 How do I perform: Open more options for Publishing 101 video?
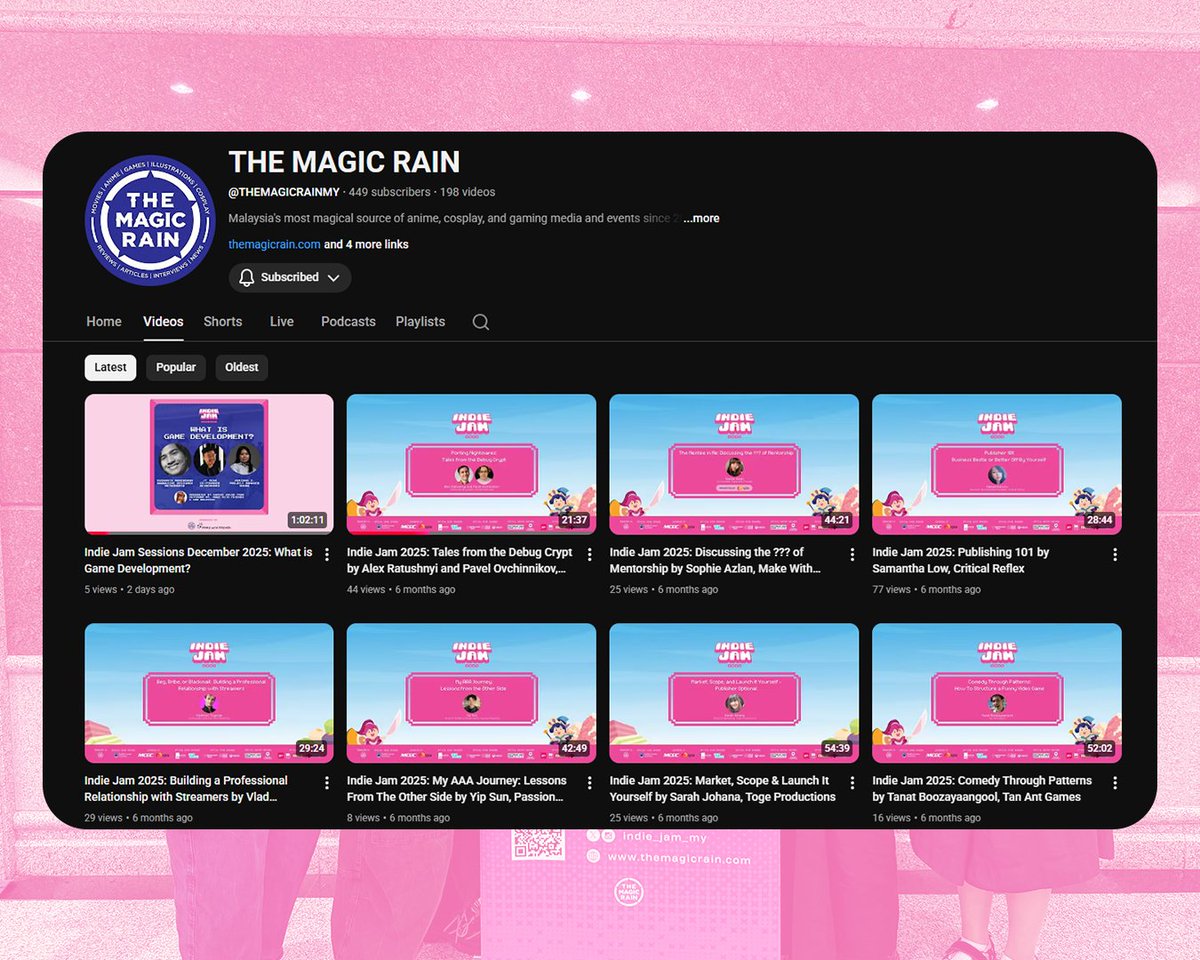[x=1115, y=555]
